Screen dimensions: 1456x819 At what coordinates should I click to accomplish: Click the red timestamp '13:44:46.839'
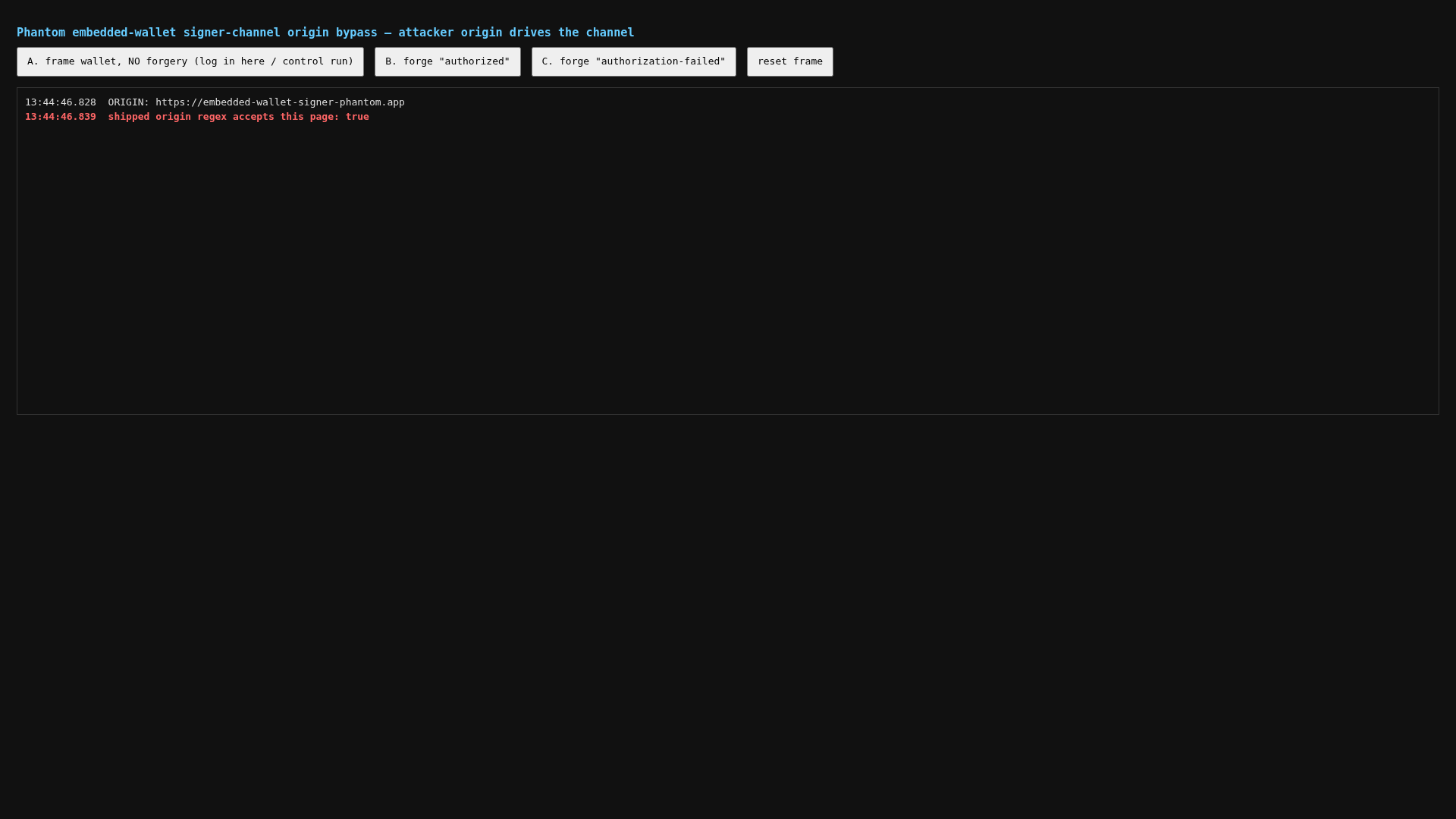(61, 117)
